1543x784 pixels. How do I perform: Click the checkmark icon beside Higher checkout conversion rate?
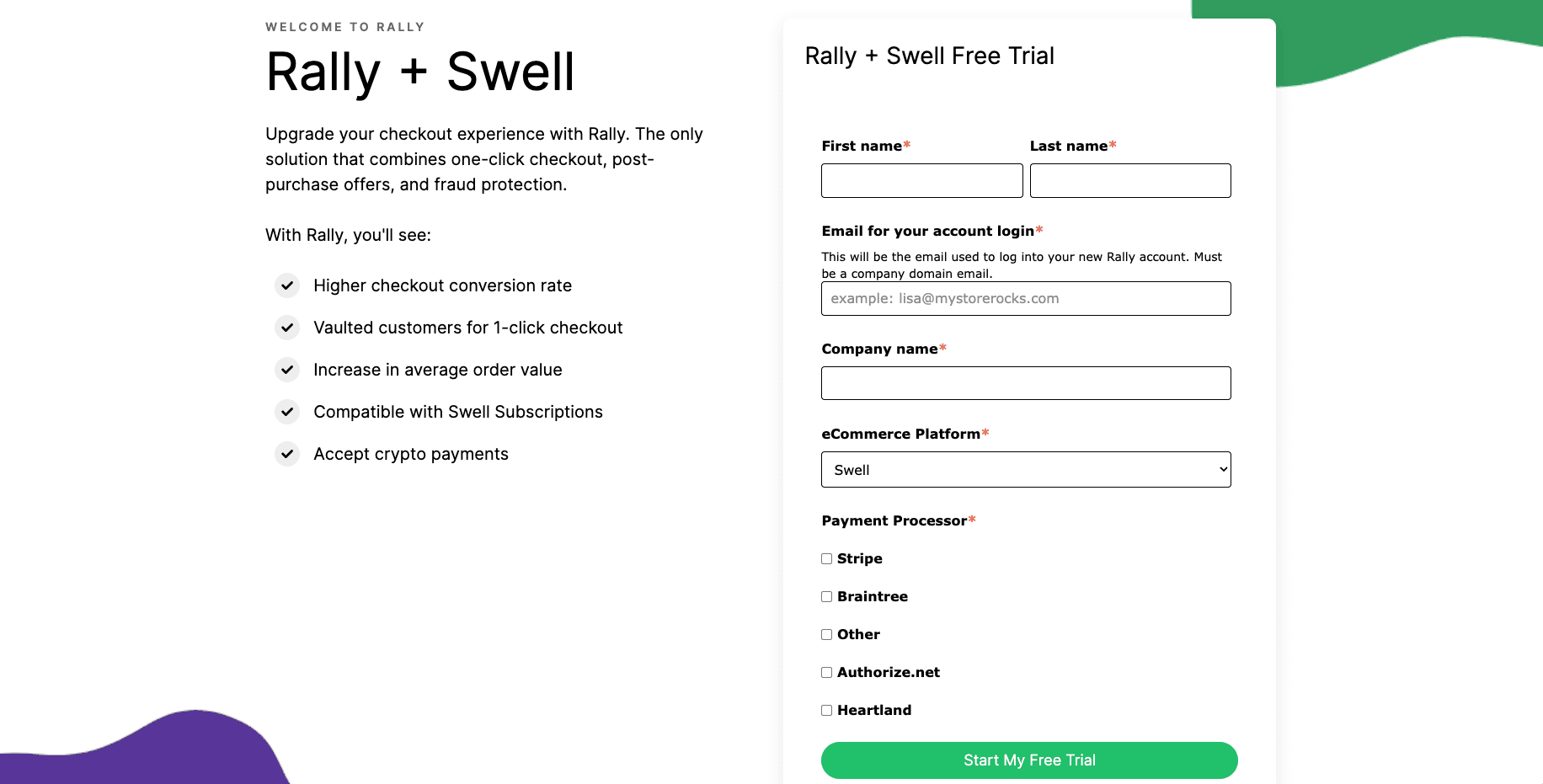287,285
